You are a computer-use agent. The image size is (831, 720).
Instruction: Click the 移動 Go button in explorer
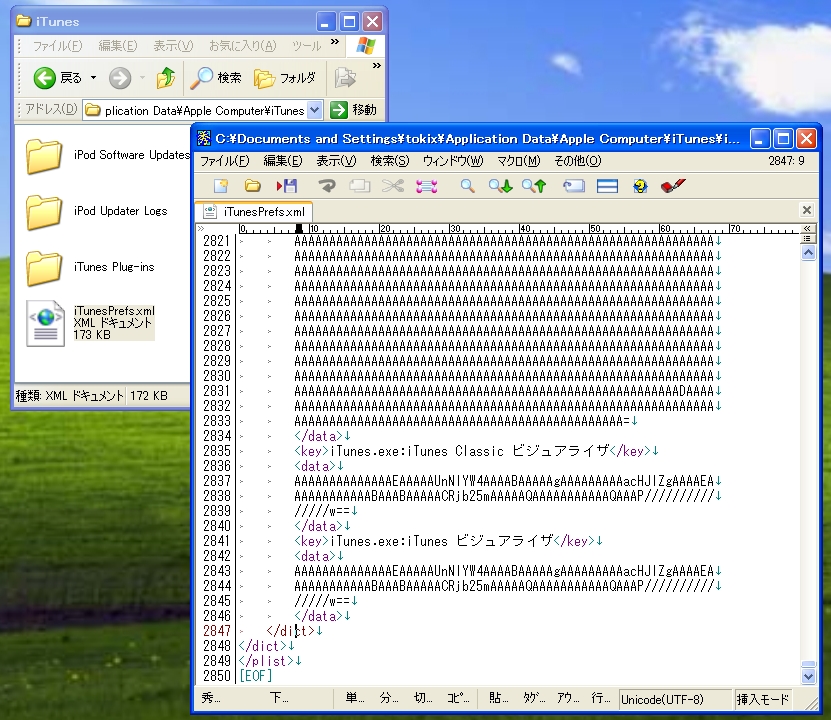(353, 110)
